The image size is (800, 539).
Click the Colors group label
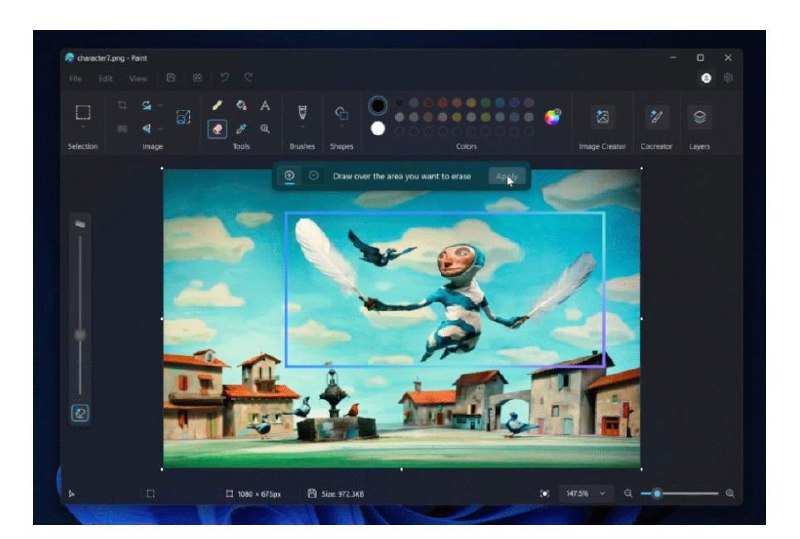click(466, 146)
